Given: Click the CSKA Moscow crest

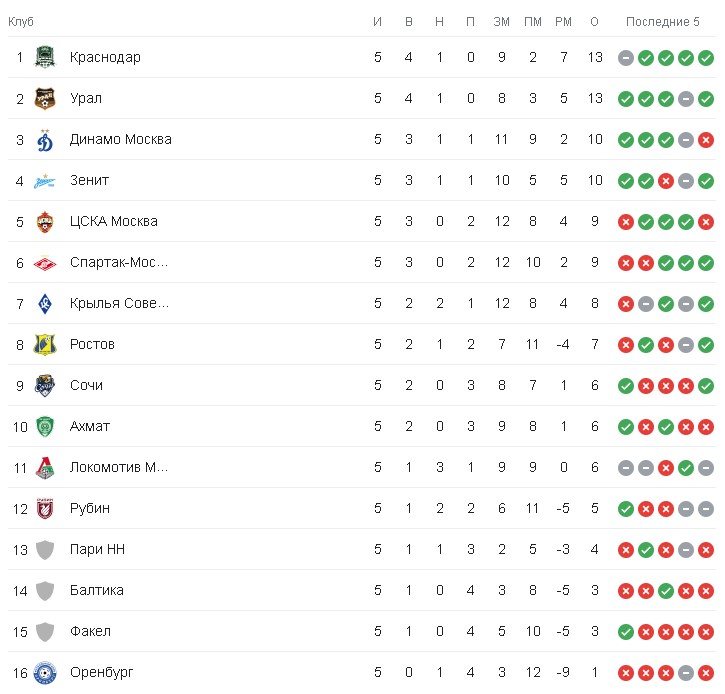Looking at the screenshot, I should (45, 221).
